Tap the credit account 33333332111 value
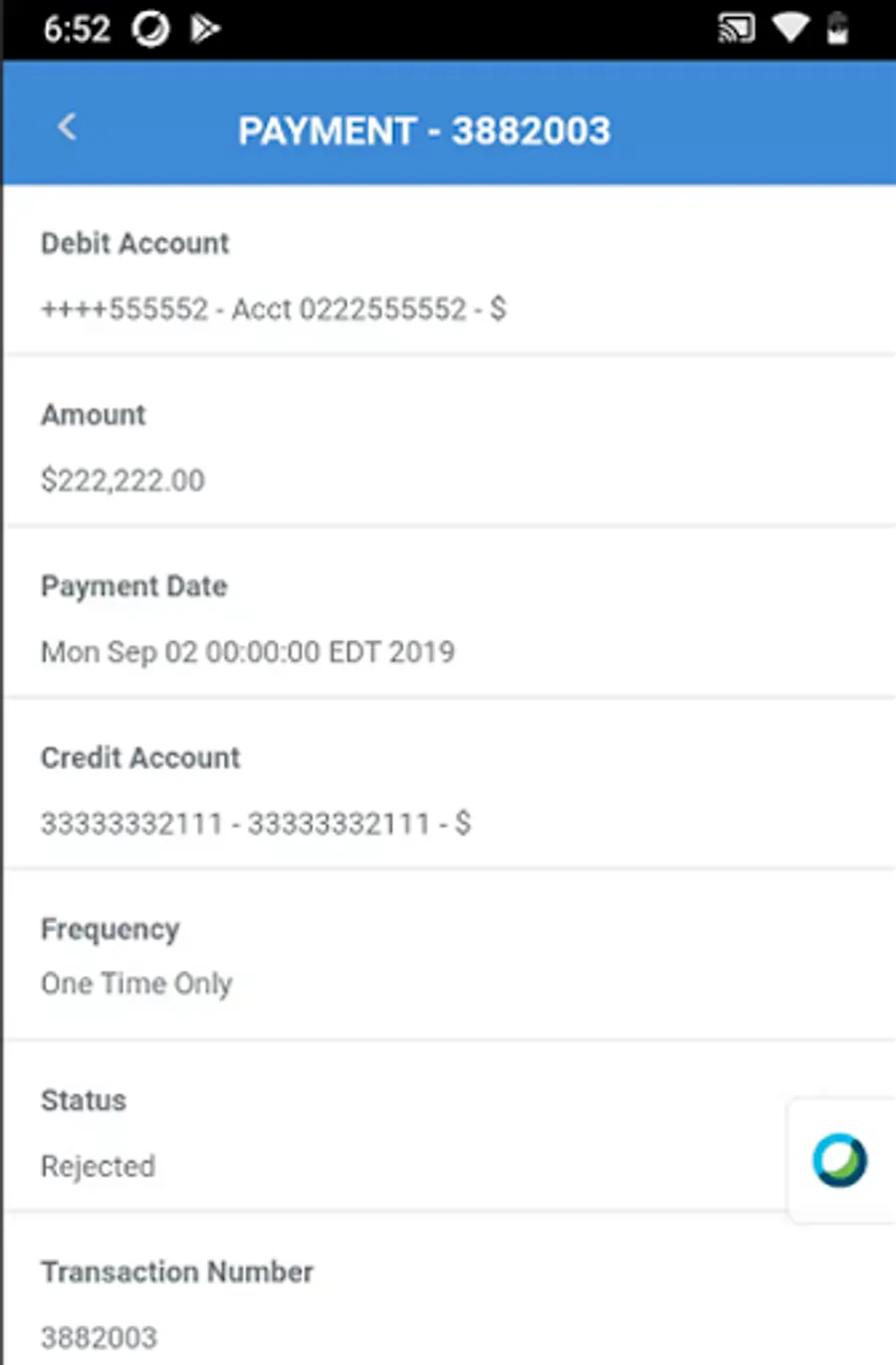The width and height of the screenshot is (896, 1365). pos(256,823)
